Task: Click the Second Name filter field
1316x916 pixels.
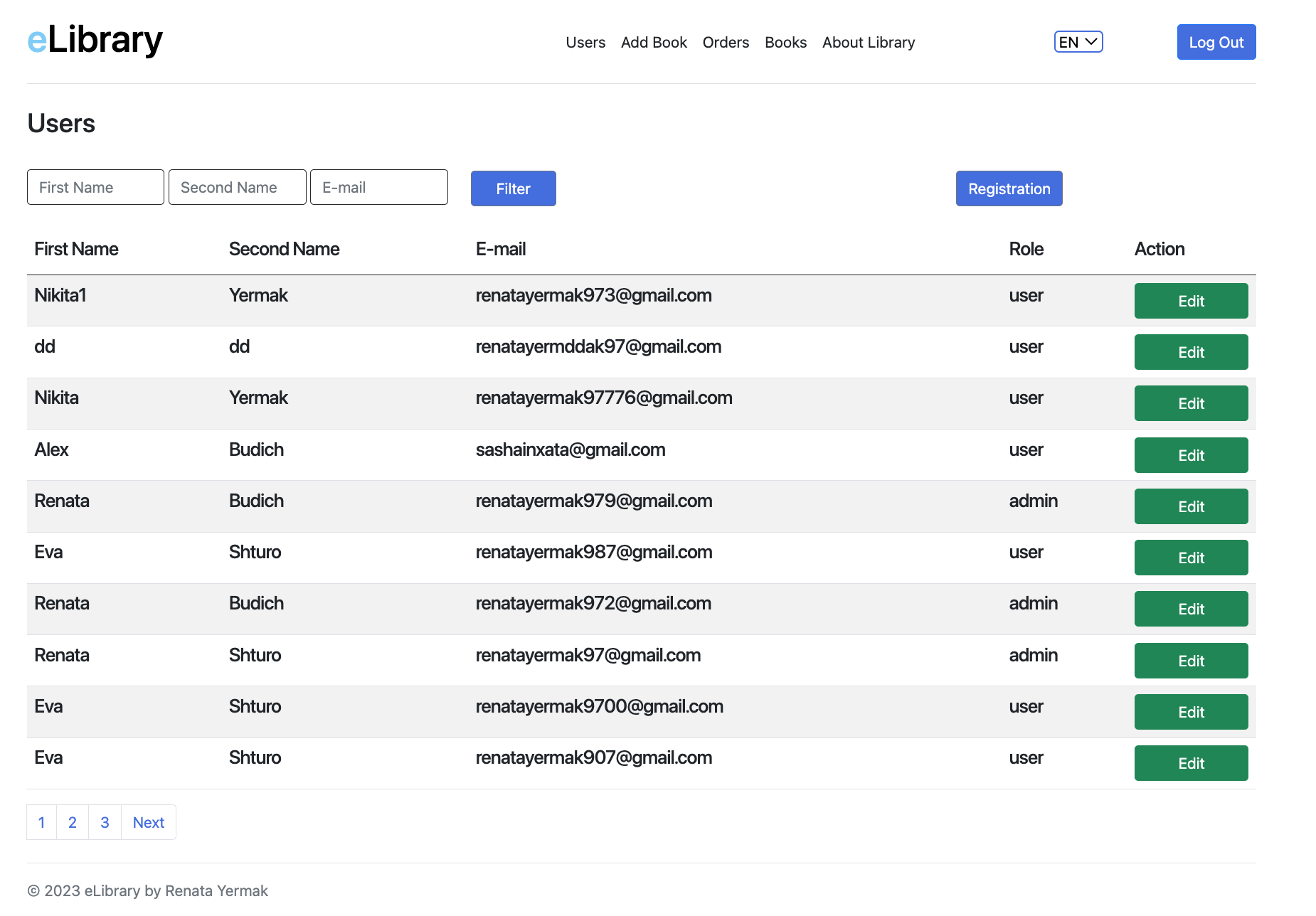Action: pos(237,187)
